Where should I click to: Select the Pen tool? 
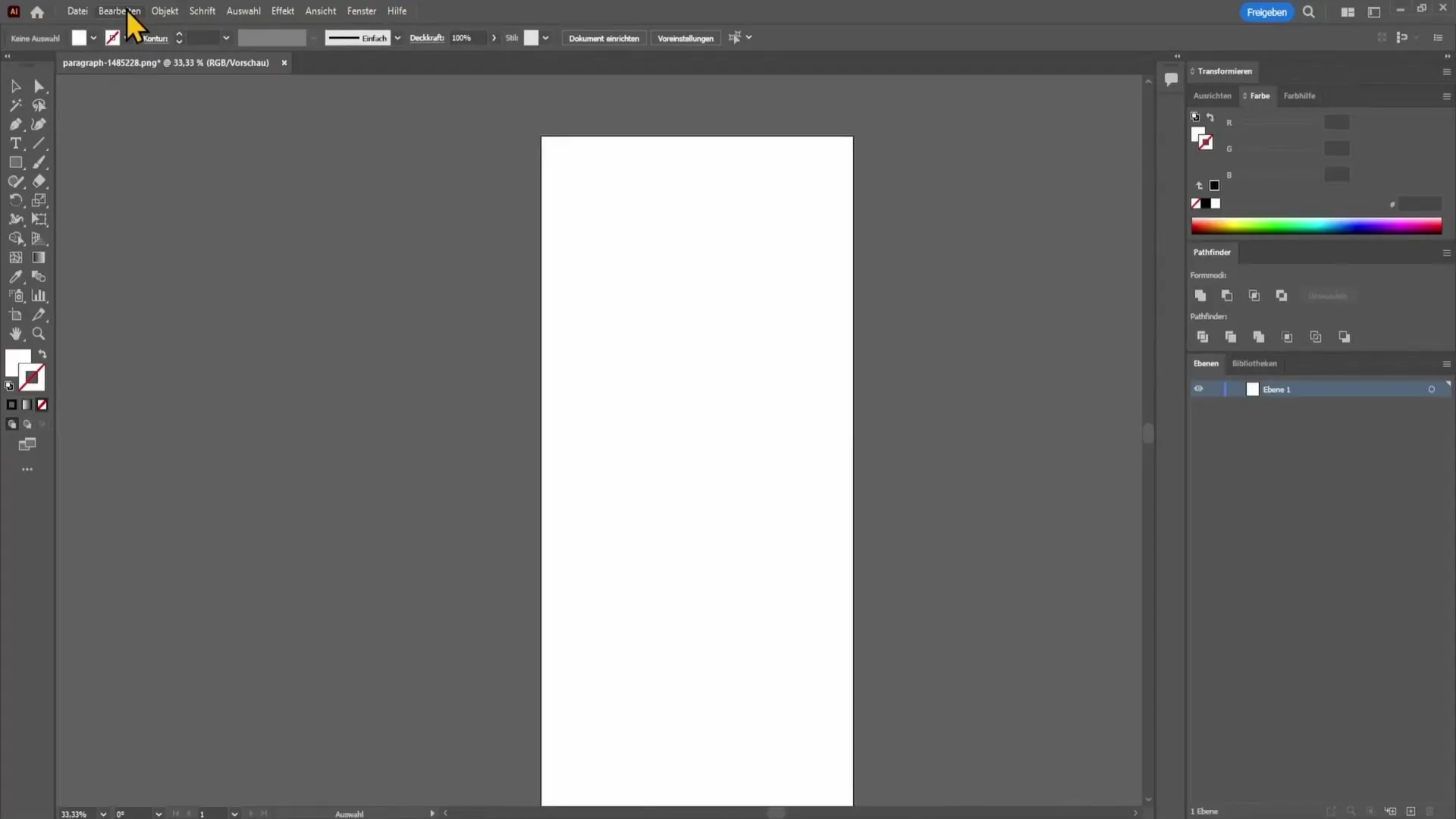click(x=16, y=124)
